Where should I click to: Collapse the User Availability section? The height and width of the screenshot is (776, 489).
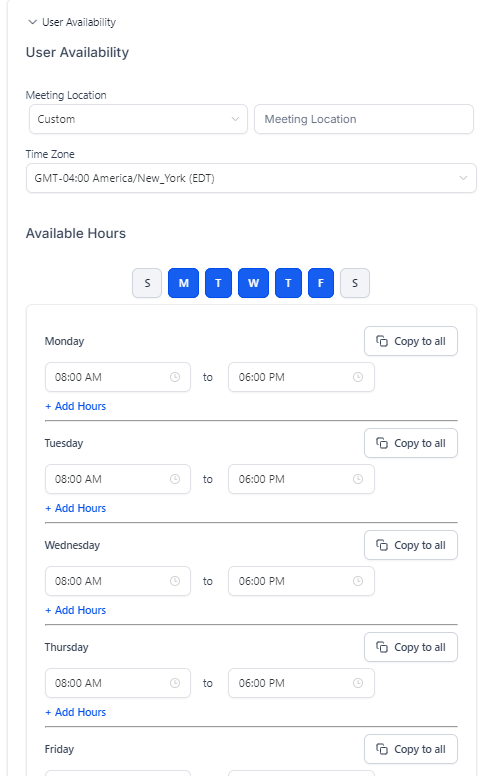72,22
